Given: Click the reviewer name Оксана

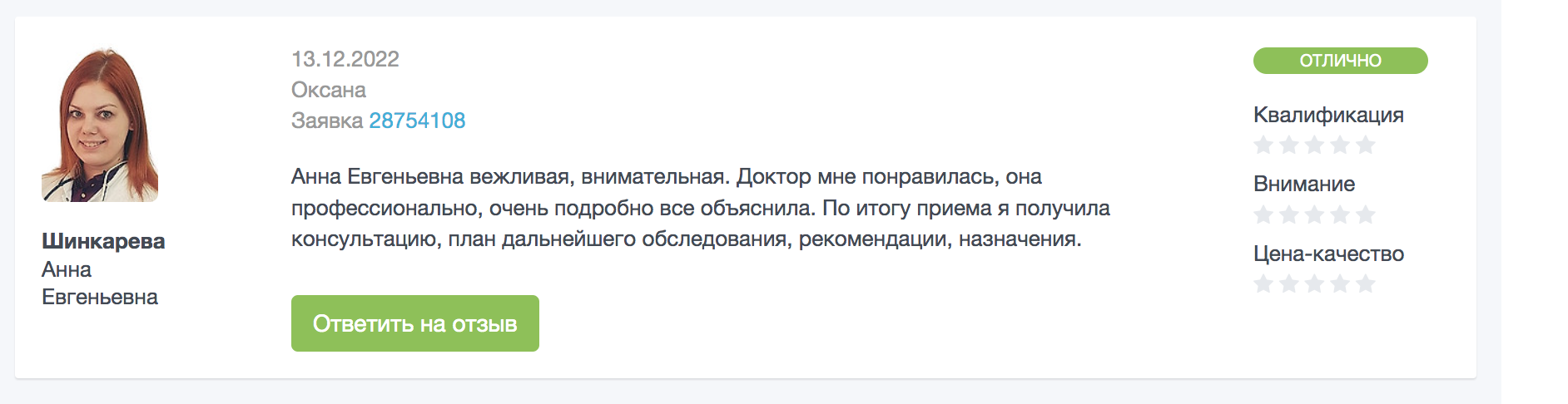Looking at the screenshot, I should pos(329,90).
